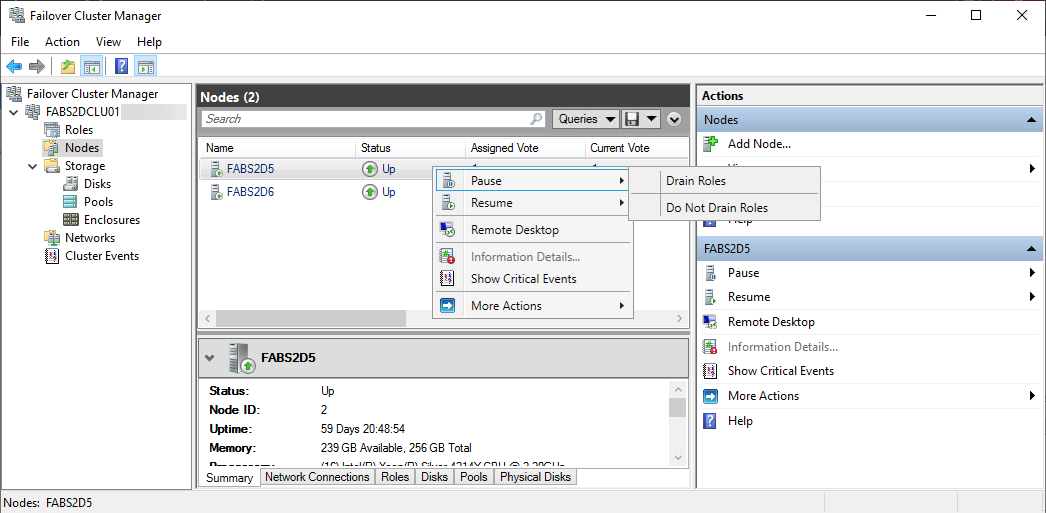The width and height of the screenshot is (1046, 513).
Task: Switch to the Network Connections tab
Action: click(x=317, y=477)
